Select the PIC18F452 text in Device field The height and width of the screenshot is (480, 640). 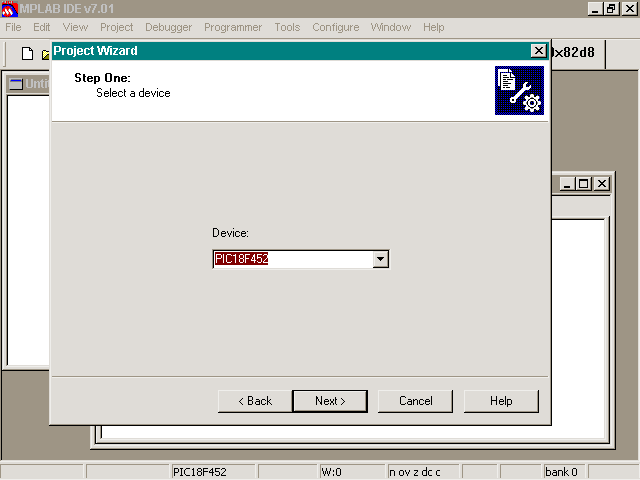(x=242, y=259)
